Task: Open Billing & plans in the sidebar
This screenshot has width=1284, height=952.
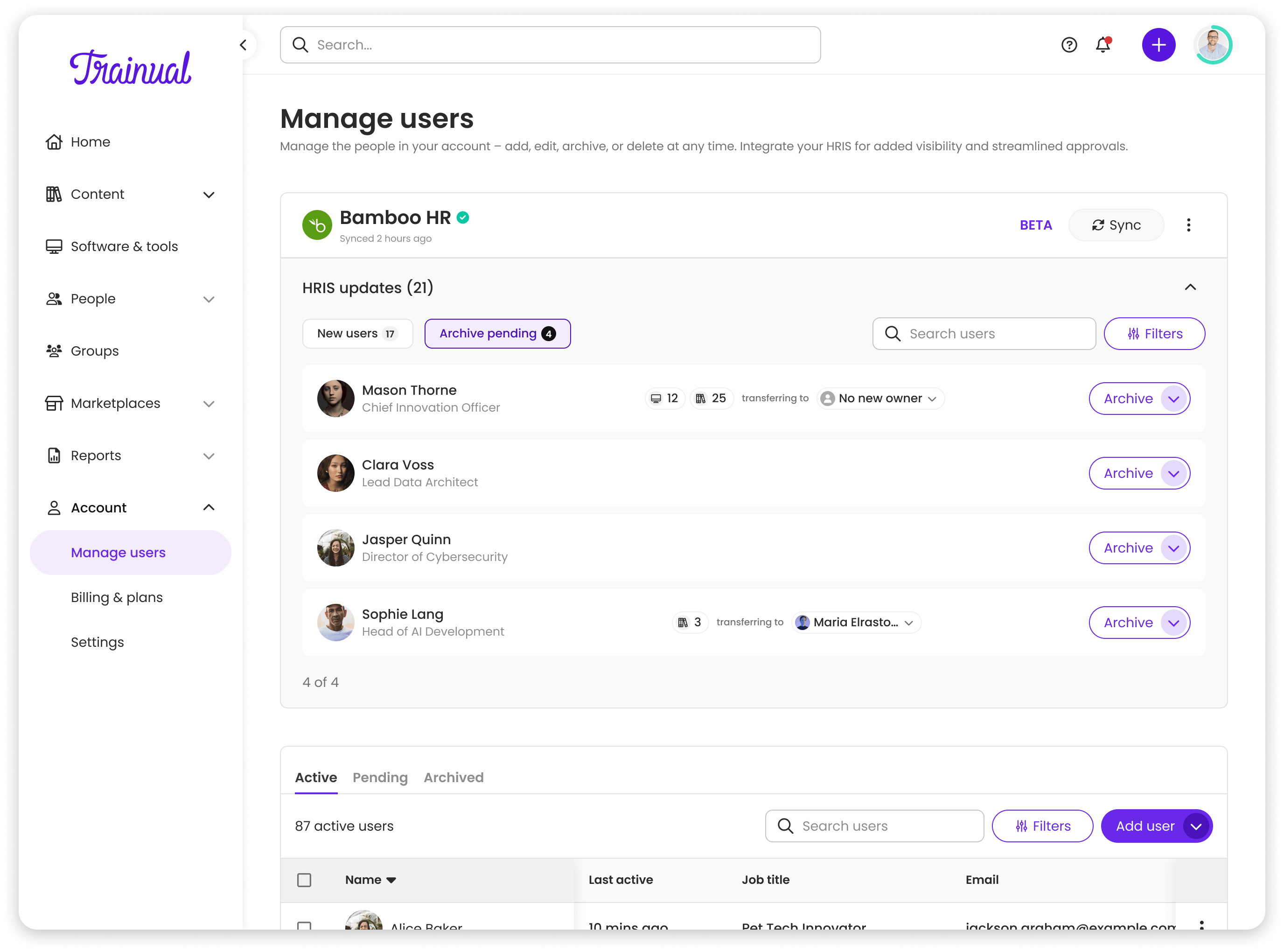Action: tap(116, 597)
